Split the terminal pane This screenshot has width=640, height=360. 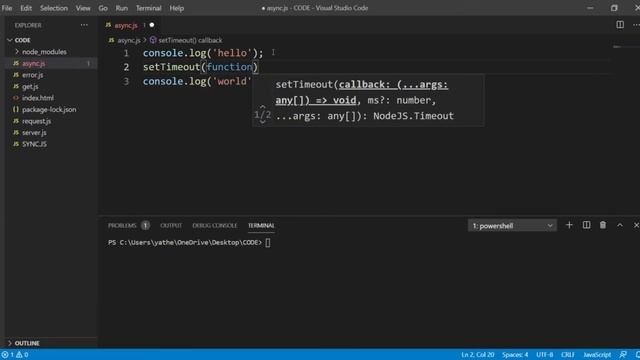(586, 225)
